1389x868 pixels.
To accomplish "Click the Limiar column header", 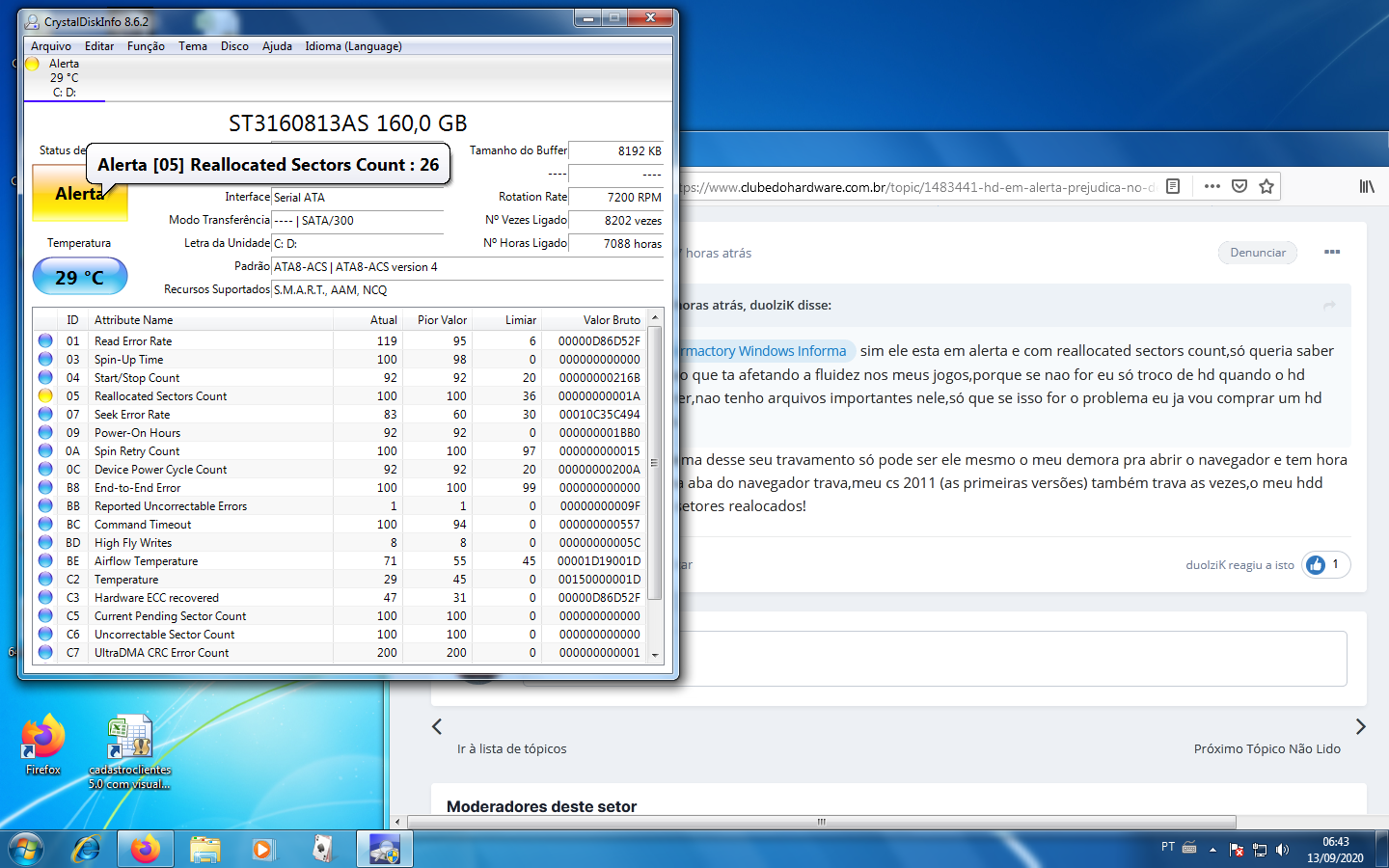I will click(x=506, y=320).
